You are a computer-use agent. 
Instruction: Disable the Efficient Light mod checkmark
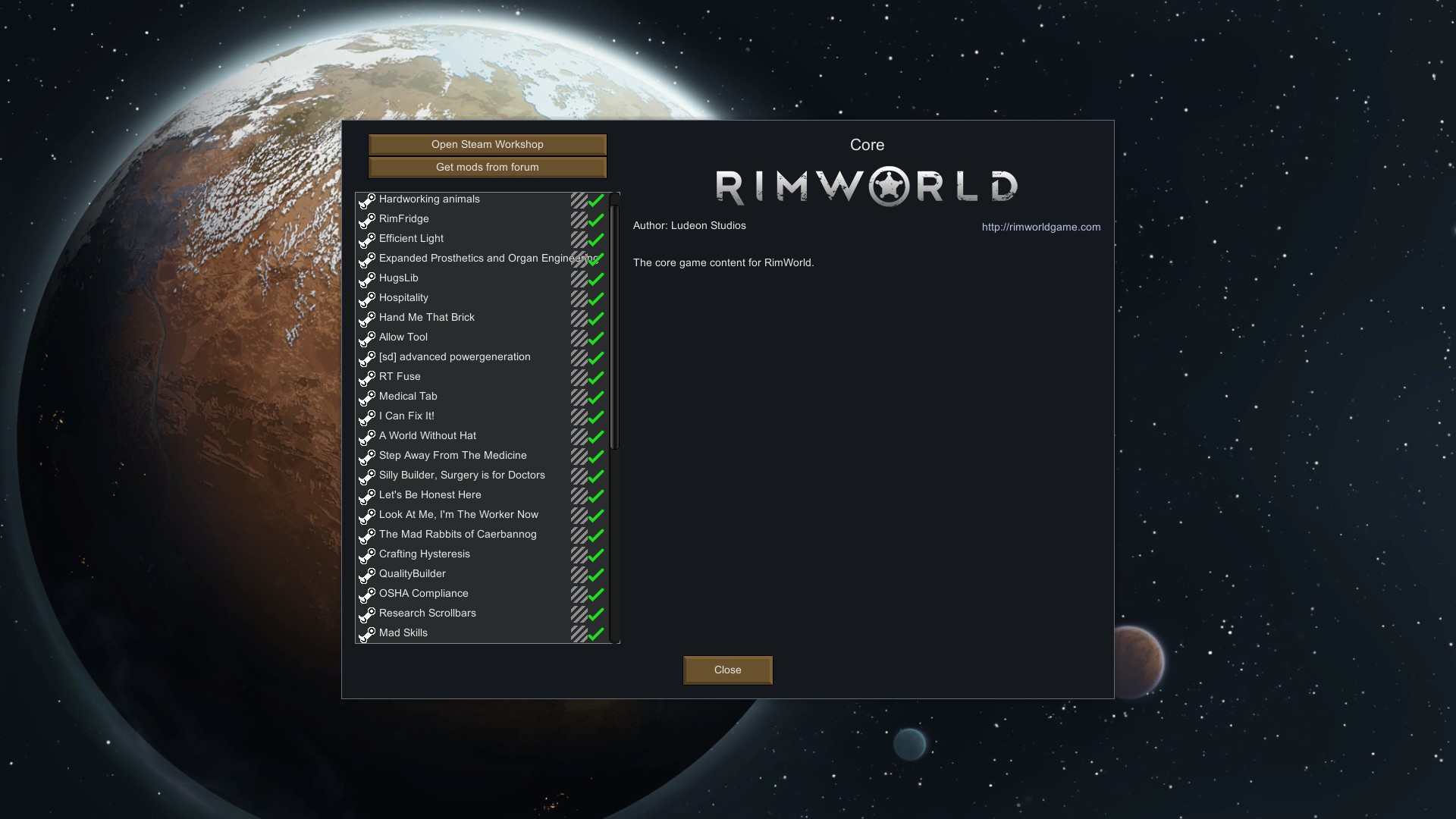tap(597, 240)
